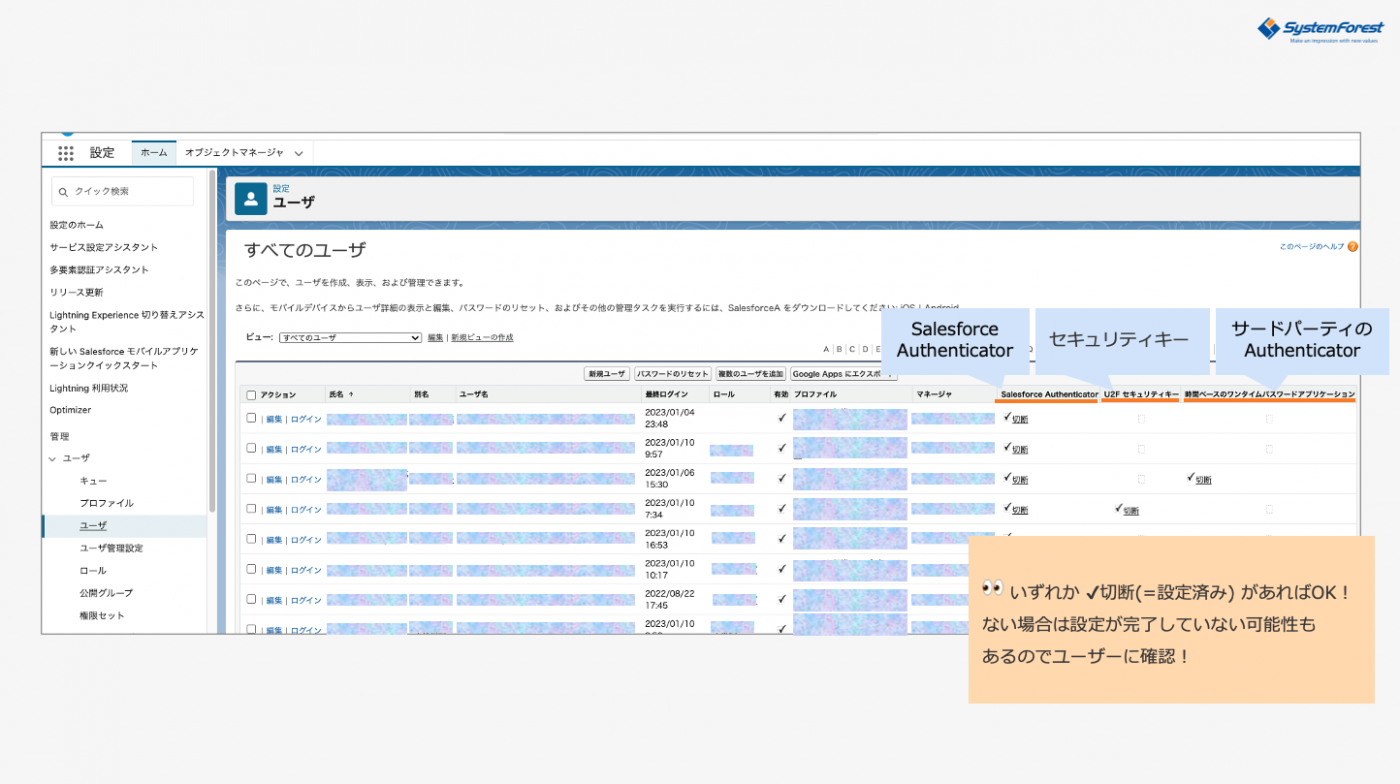Open the このページのヘルプ link
Image resolution: width=1400 pixels, height=784 pixels.
coord(1312,247)
